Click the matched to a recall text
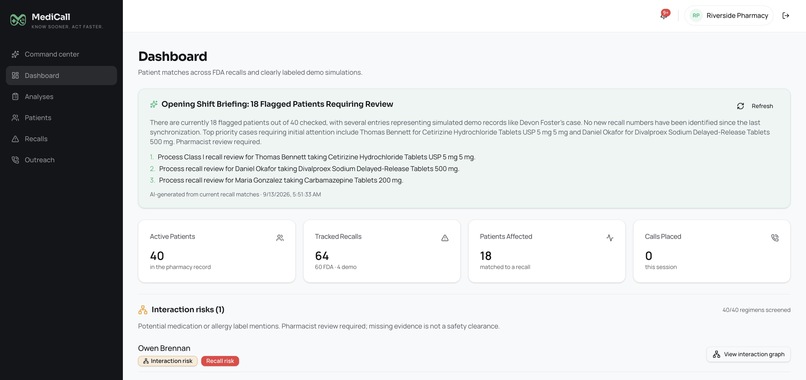Screen dimensions: 806x380 [504, 267]
